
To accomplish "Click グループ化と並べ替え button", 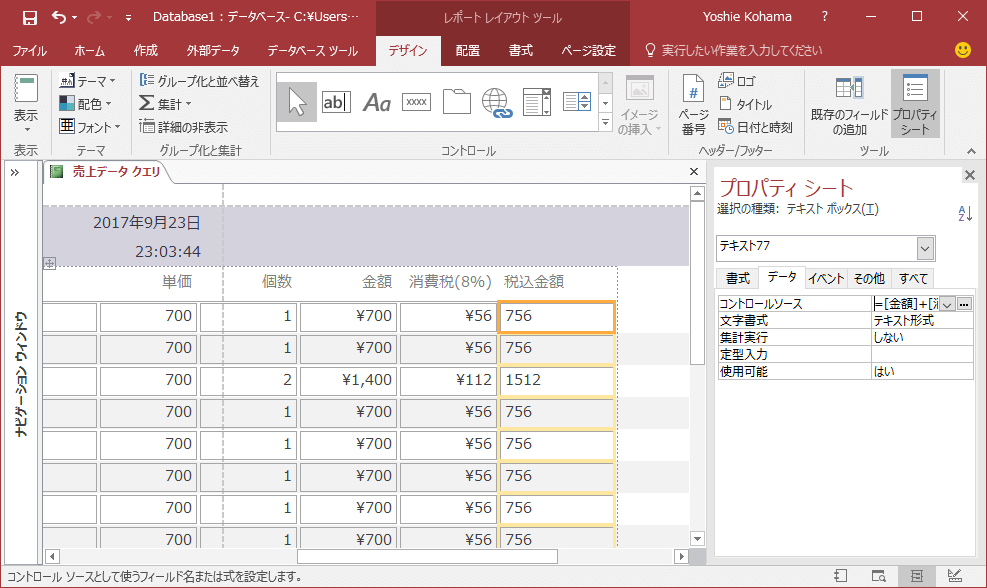I will [x=200, y=81].
